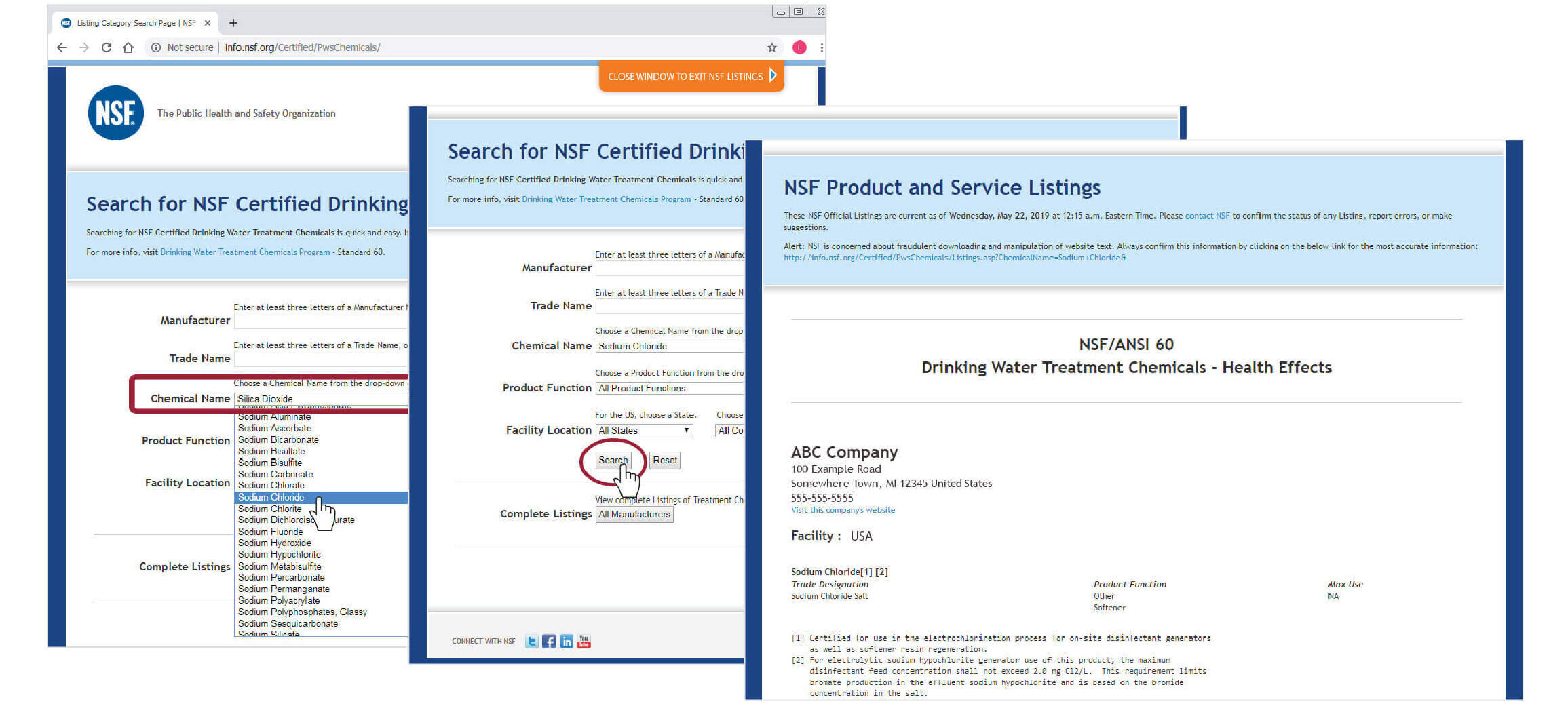Image resolution: width=1568 pixels, height=704 pixels.
Task: Open the All Manufacturers dropdown
Action: click(x=634, y=514)
